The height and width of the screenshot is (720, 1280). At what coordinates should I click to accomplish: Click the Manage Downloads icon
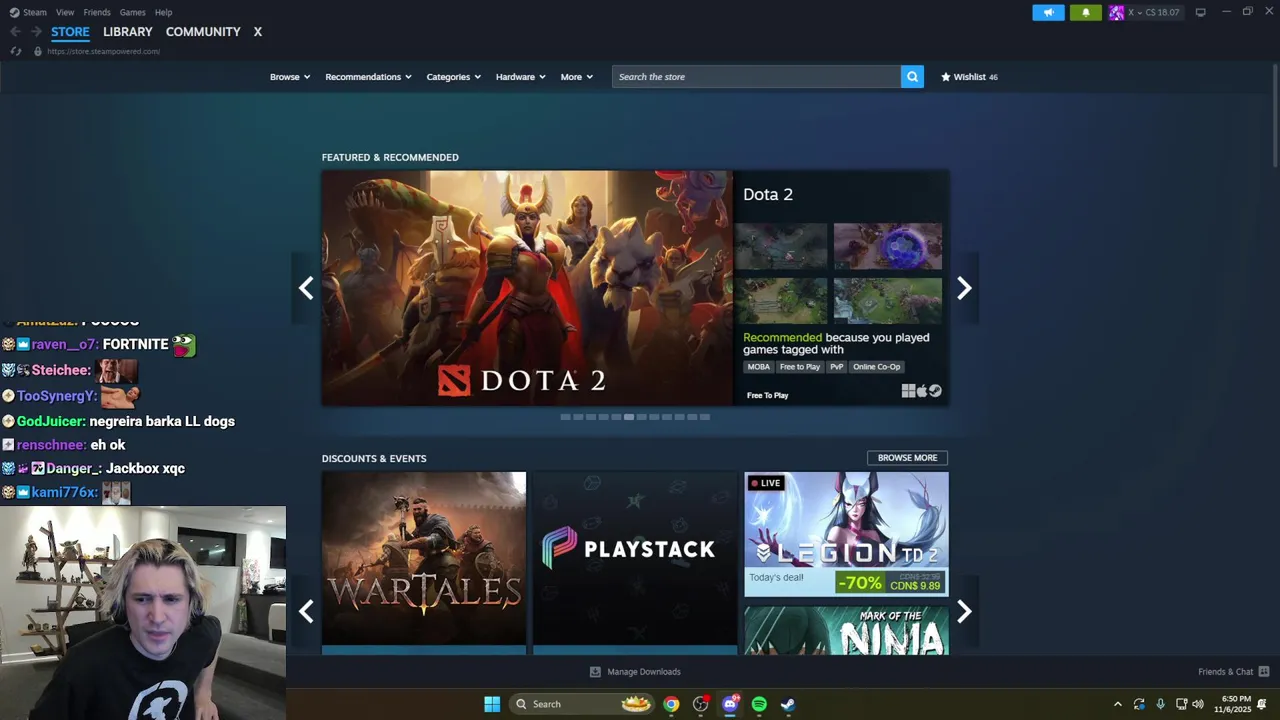595,672
